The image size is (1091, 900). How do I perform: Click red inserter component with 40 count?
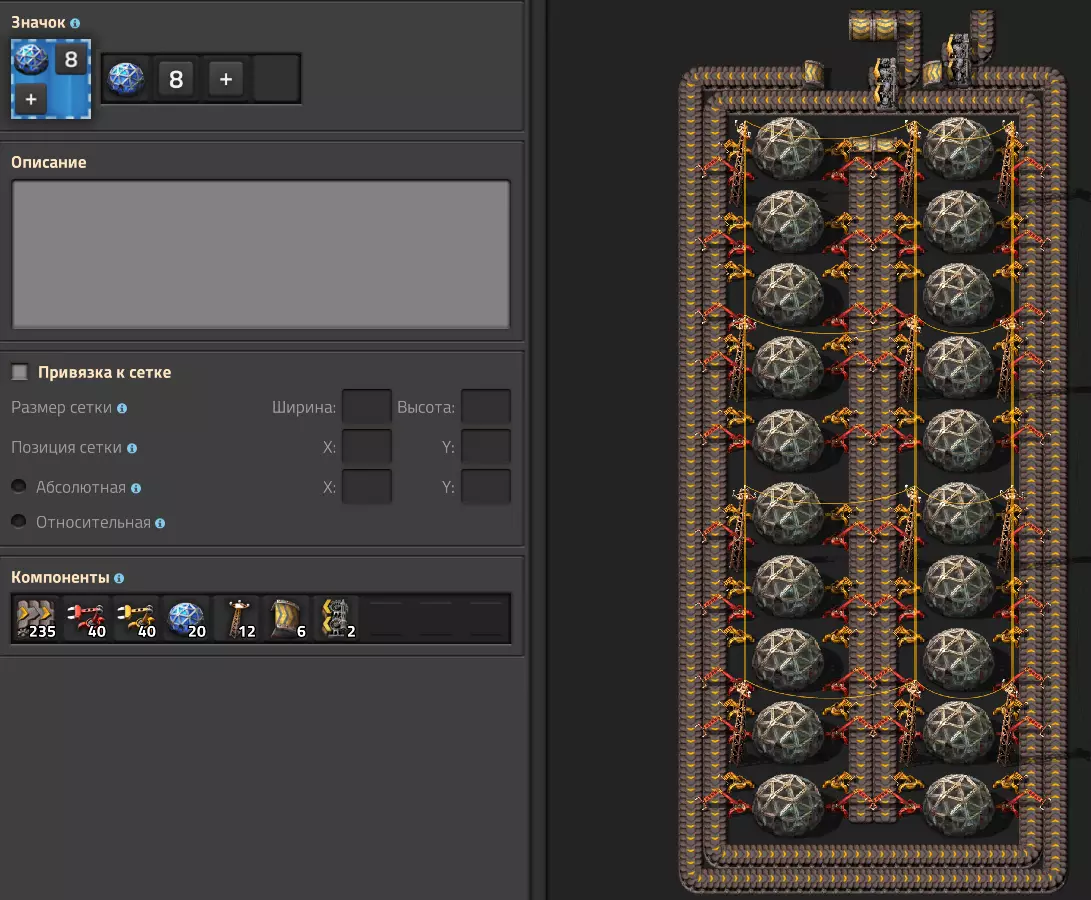pyautogui.click(x=86, y=618)
